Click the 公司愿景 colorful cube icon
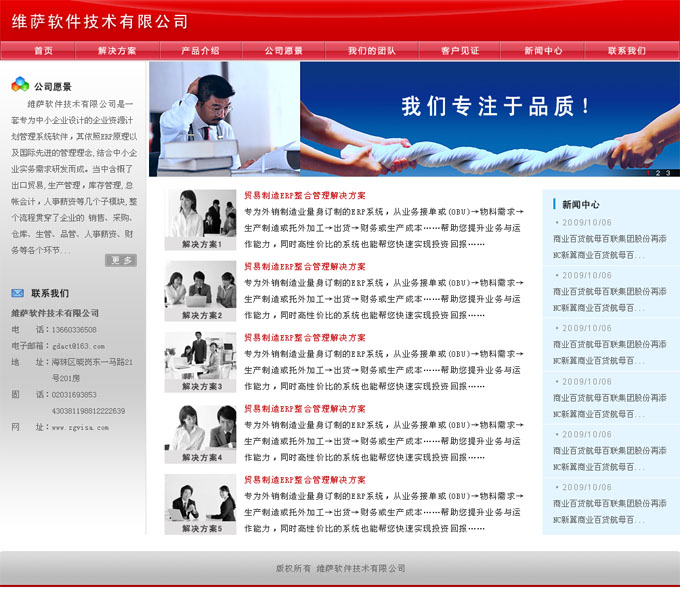Screen dimensions: 680x589 click(x=20, y=85)
